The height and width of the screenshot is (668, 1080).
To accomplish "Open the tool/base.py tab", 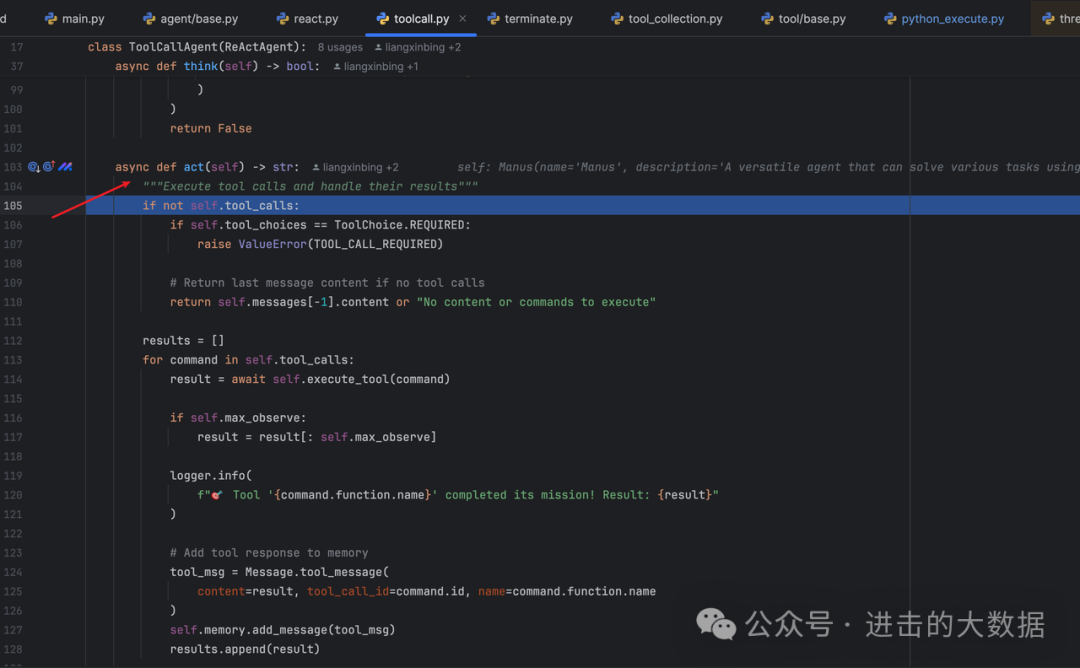I will (x=803, y=19).
